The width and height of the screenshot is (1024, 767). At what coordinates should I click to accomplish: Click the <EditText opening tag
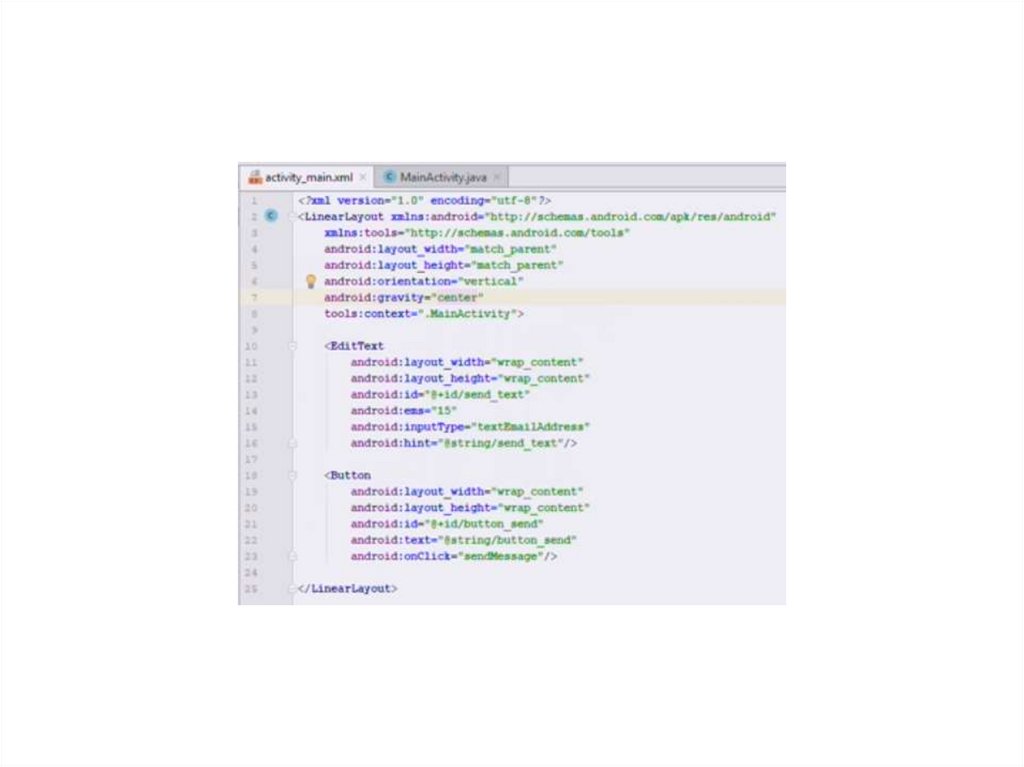(354, 346)
